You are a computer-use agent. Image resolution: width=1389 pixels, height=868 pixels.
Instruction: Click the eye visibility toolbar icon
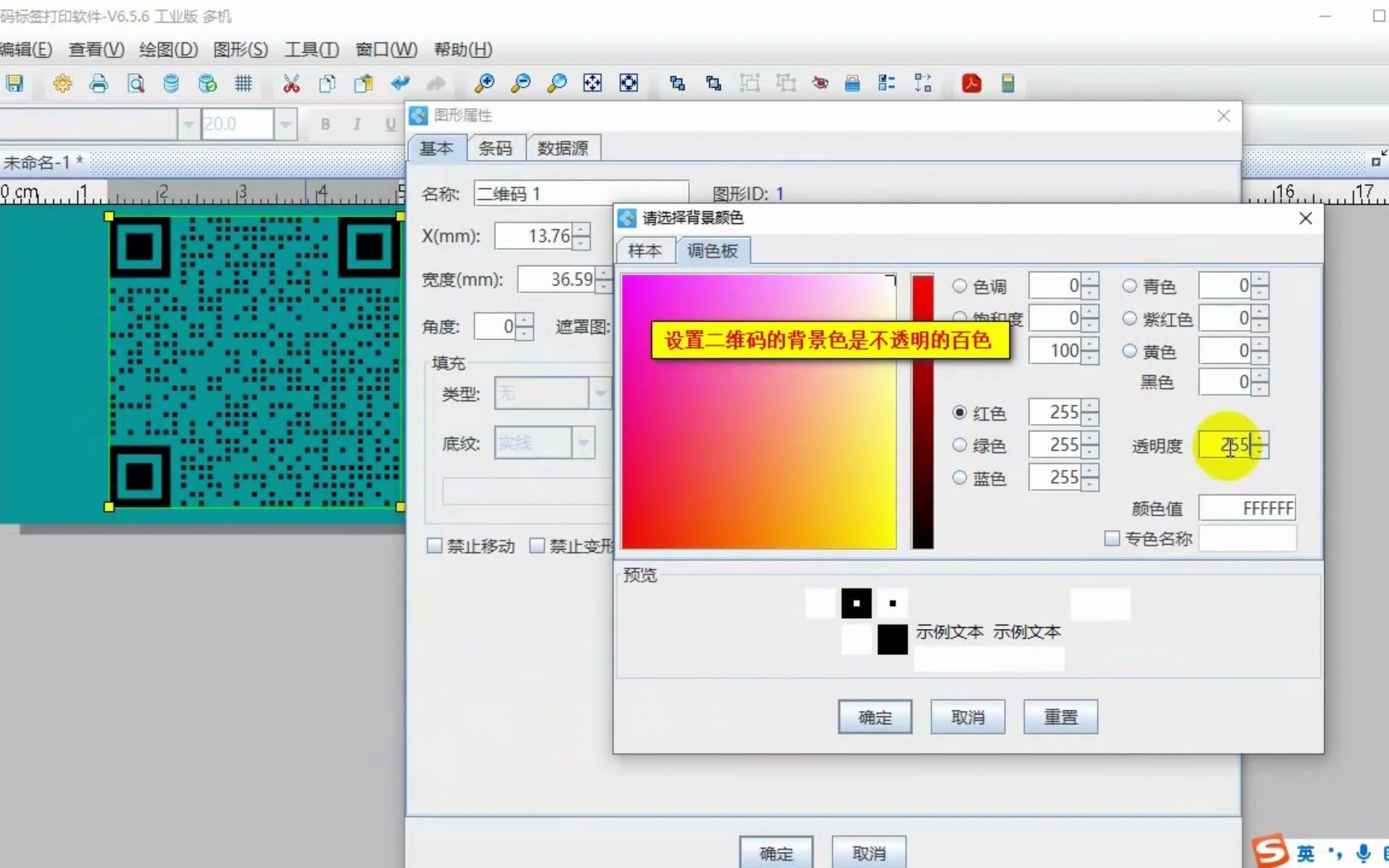pos(820,83)
